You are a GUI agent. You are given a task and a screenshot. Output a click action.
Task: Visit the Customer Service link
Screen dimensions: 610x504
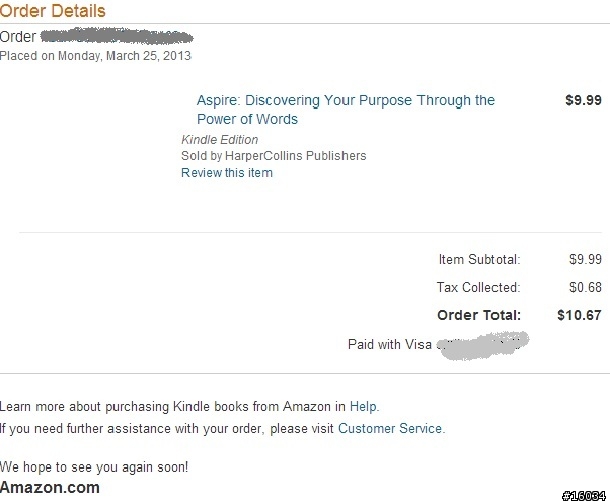click(390, 429)
